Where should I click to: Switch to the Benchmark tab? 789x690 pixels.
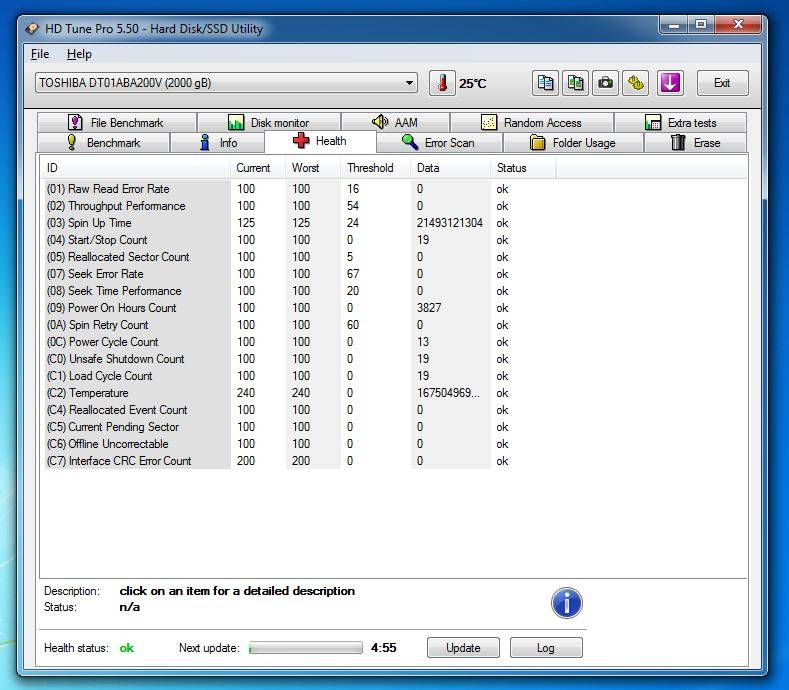[x=104, y=142]
